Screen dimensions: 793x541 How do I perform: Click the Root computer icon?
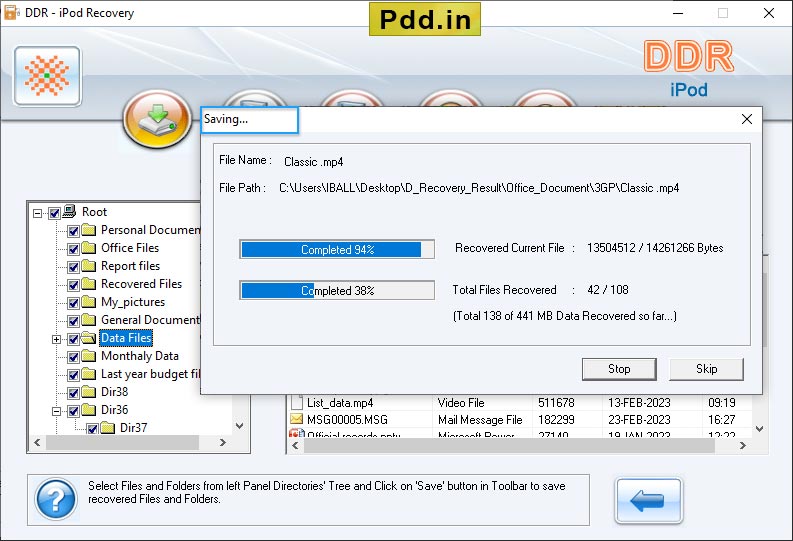pos(69,211)
